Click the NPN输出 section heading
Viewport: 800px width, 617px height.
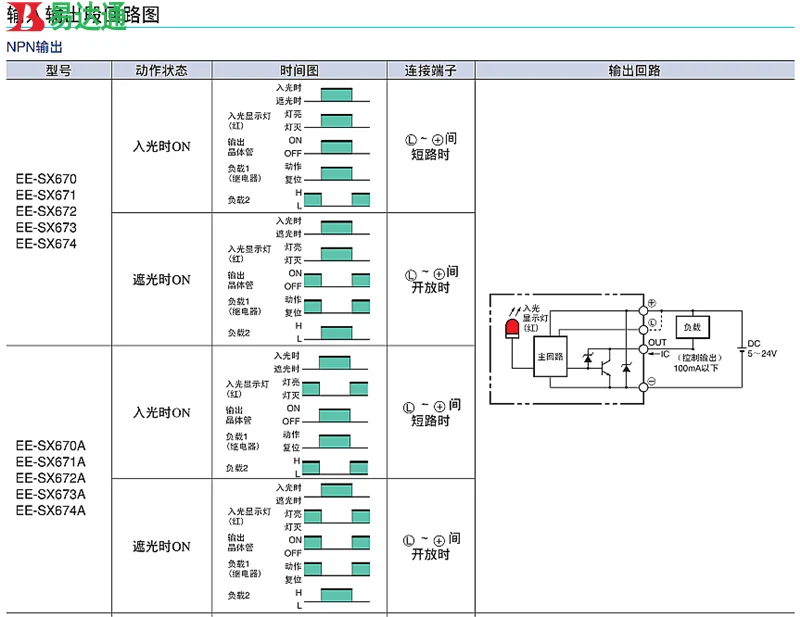click(34, 47)
